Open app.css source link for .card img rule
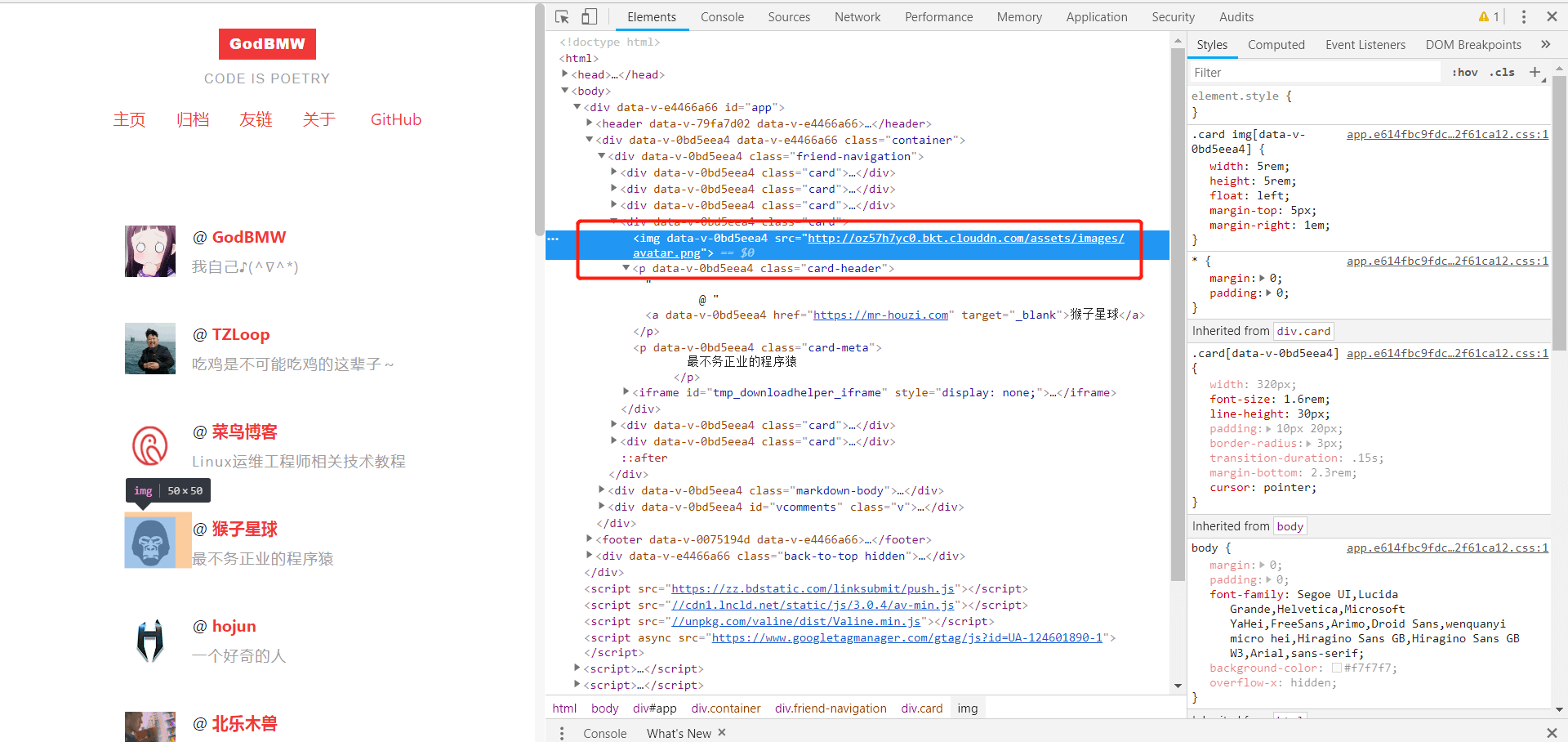1568x742 pixels. coord(1447,134)
